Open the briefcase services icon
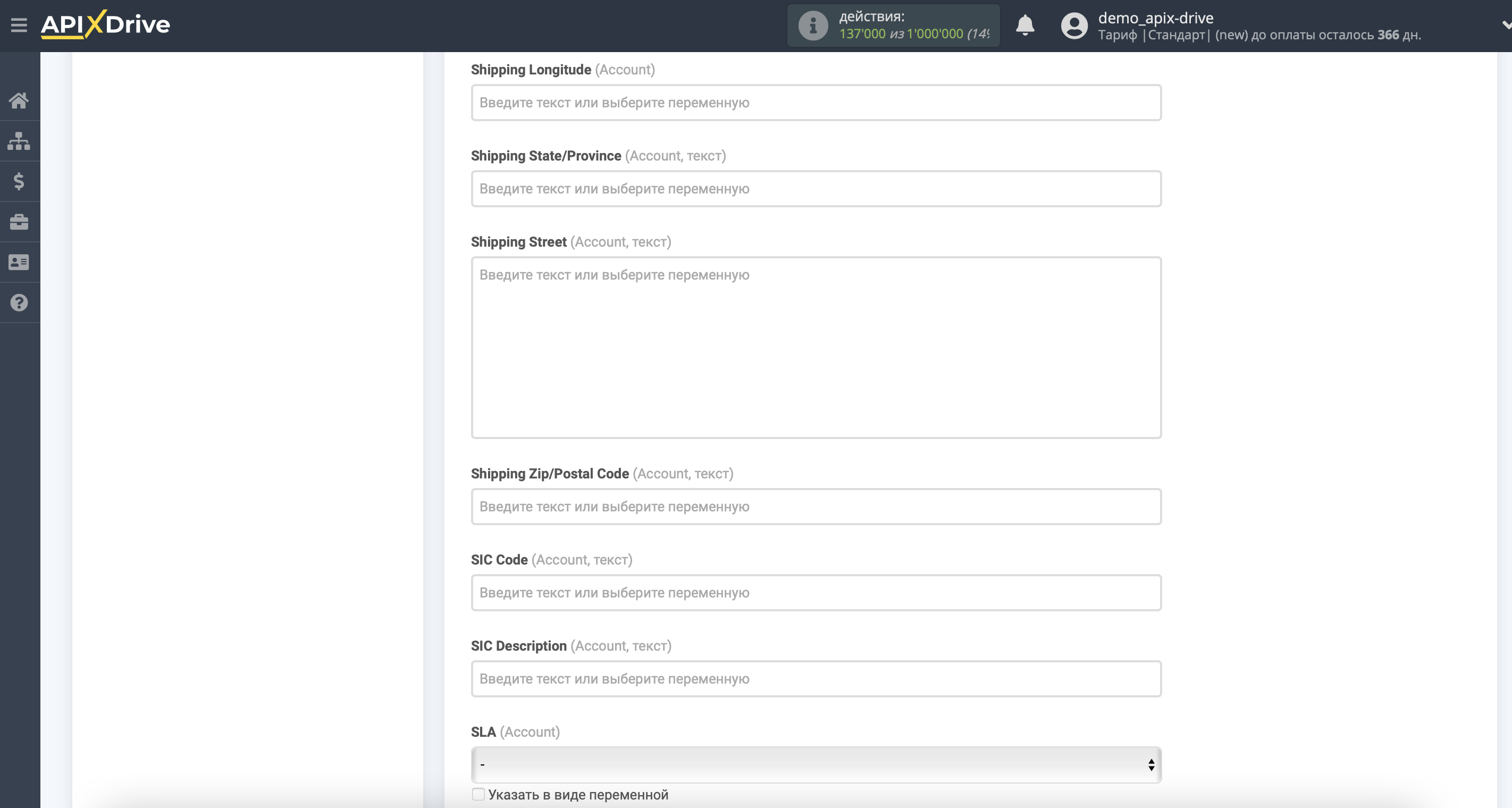Viewport: 1512px width, 808px height. (x=19, y=222)
